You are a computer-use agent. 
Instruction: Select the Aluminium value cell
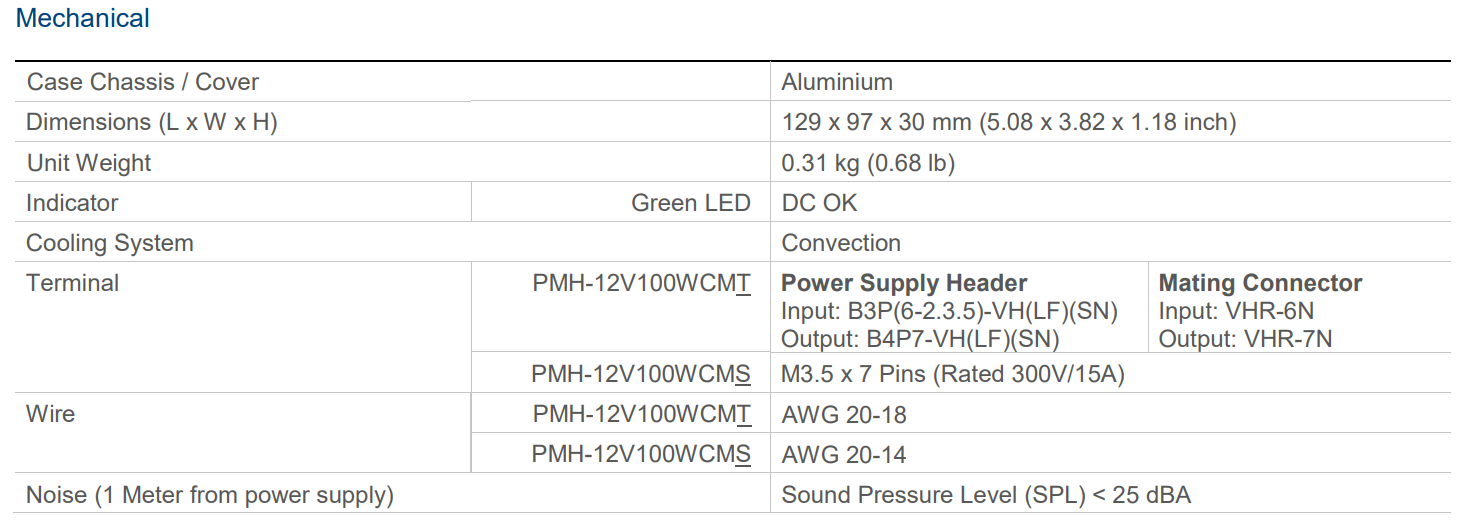(x=837, y=82)
